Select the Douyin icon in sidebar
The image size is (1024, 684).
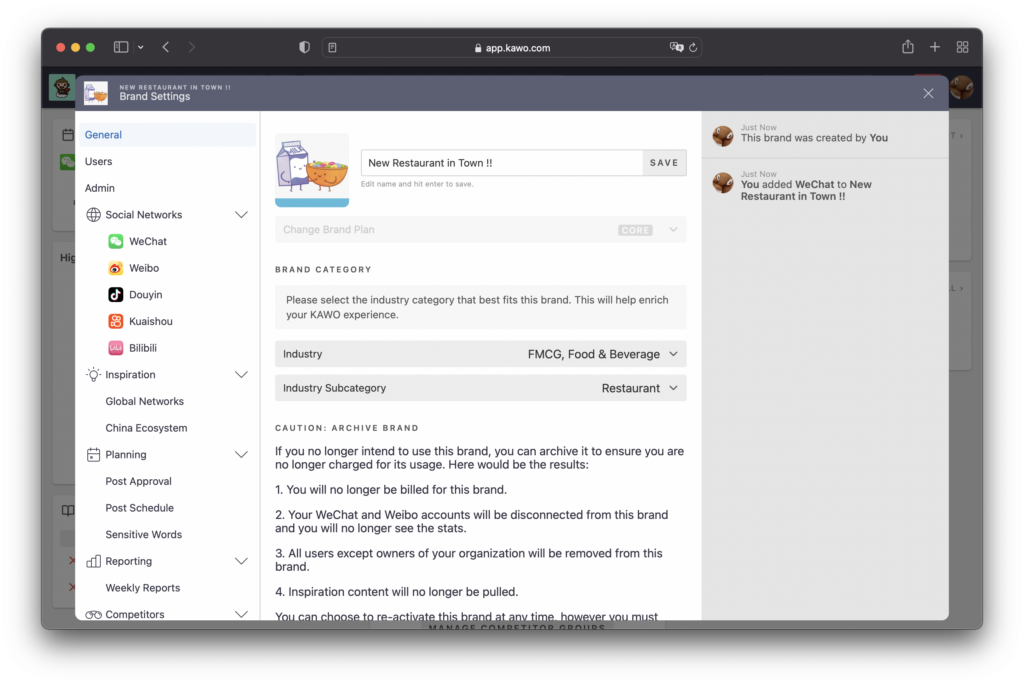[116, 295]
